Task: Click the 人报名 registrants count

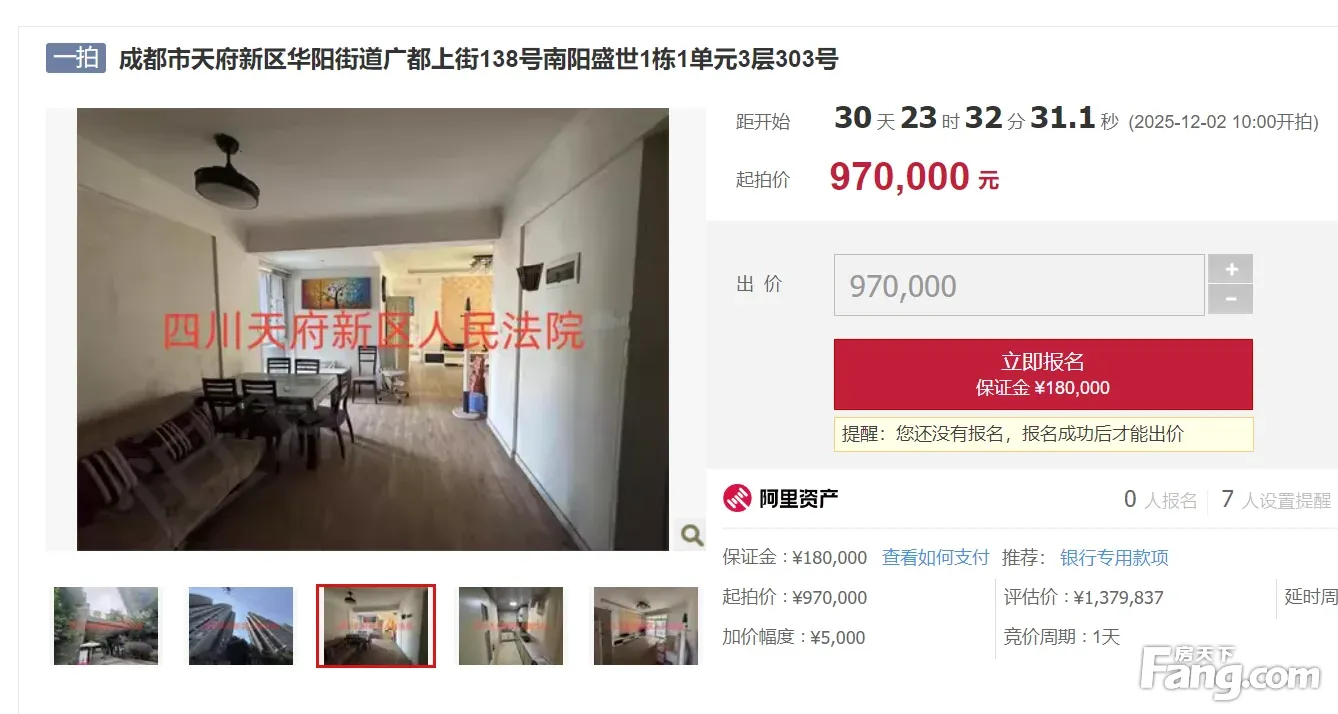Action: (x=1161, y=500)
